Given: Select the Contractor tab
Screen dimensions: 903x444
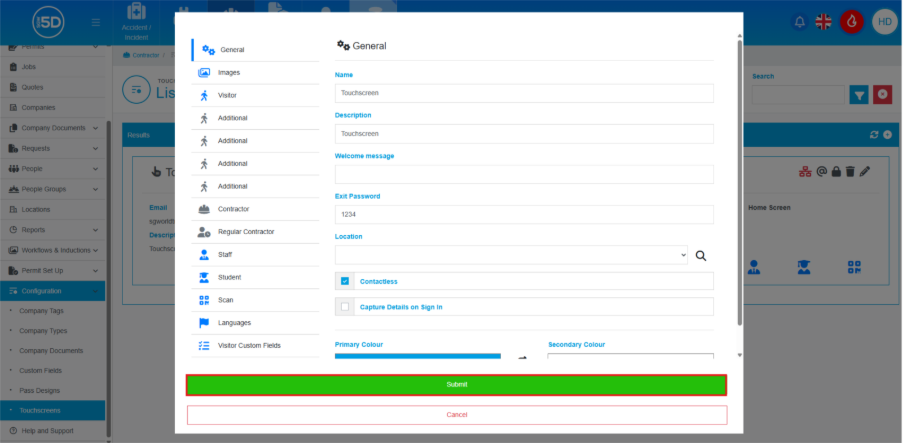Looking at the screenshot, I should point(255,209).
